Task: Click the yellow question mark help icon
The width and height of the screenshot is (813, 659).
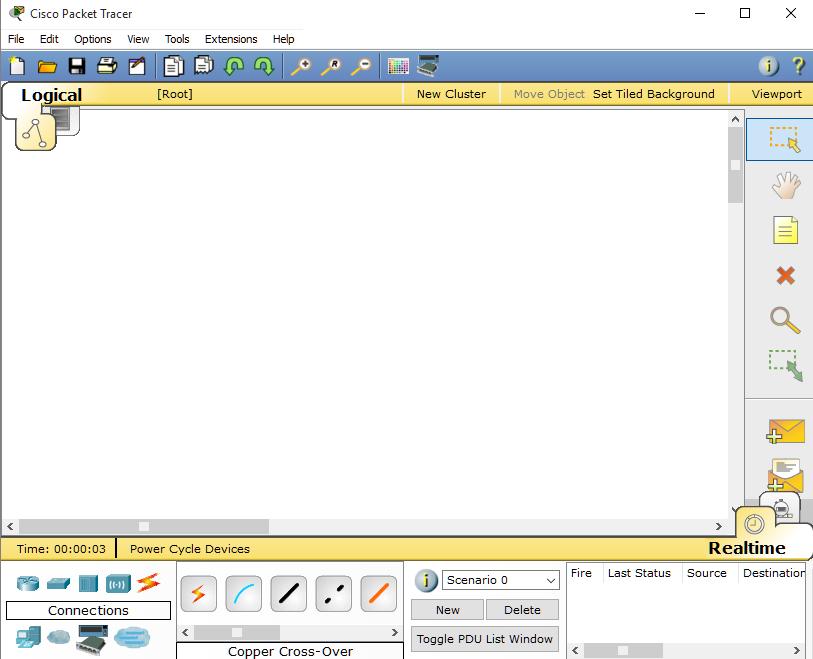Action: click(798, 66)
